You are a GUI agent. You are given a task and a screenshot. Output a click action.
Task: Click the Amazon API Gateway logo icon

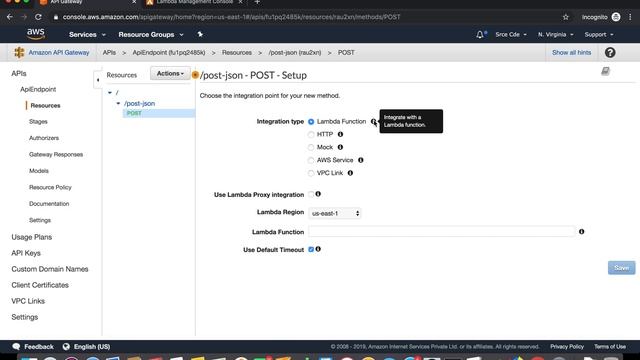point(19,53)
